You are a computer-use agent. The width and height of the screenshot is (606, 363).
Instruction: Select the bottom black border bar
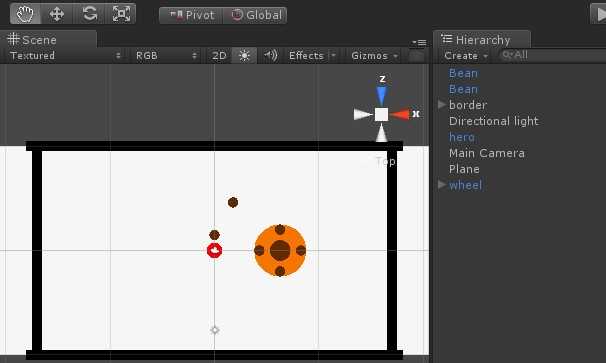(x=214, y=355)
